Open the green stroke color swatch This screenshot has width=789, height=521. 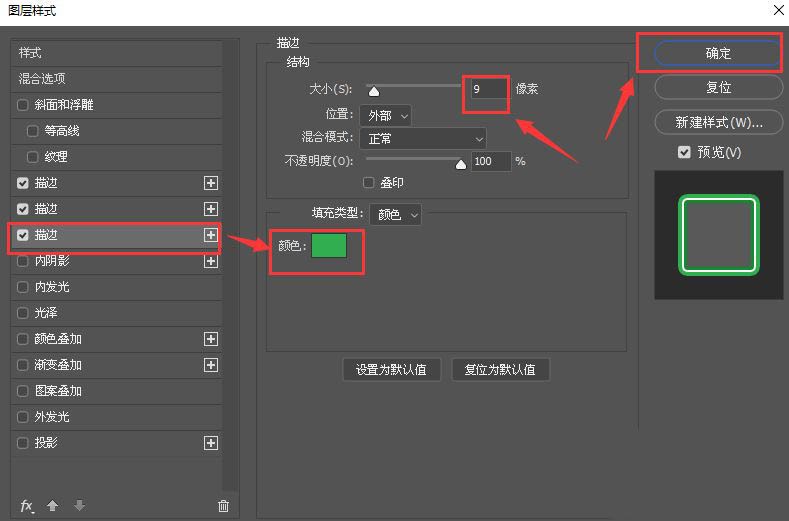[329, 246]
